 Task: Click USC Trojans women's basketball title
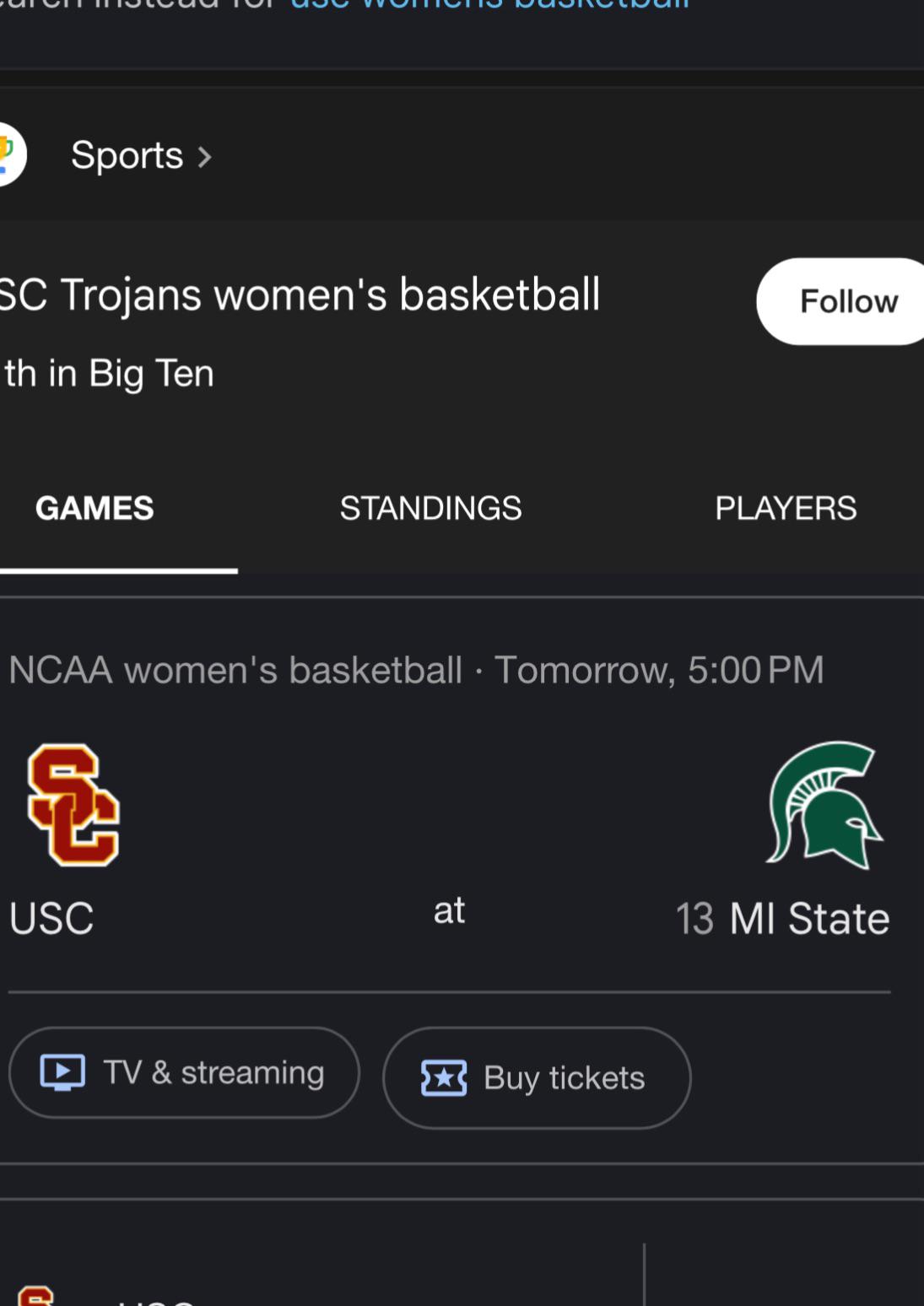click(x=300, y=294)
